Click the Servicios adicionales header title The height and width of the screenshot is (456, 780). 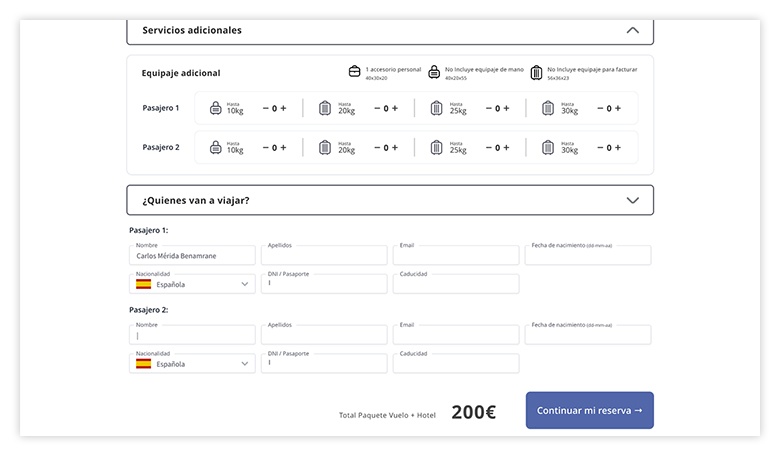point(192,30)
